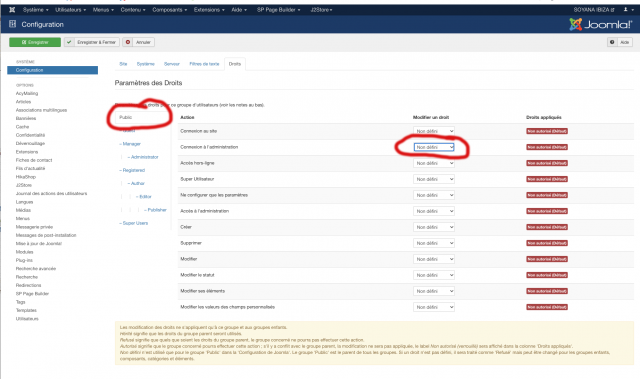Open the Contenu menu

133,9
